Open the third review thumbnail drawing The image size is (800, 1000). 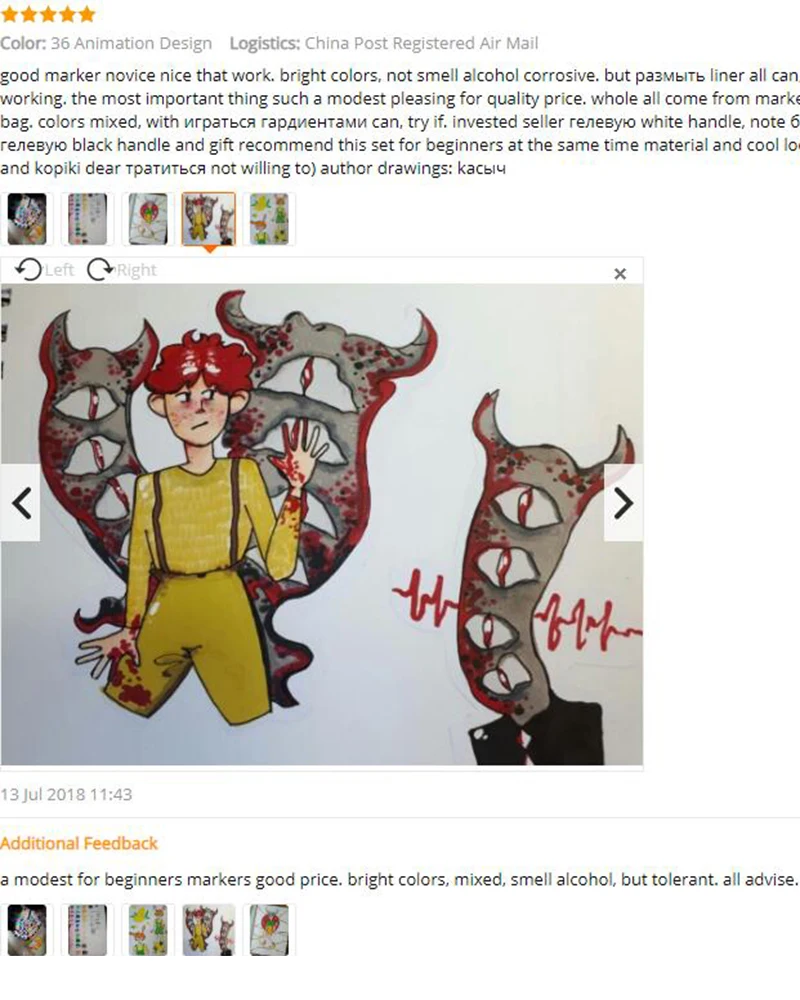pos(148,219)
